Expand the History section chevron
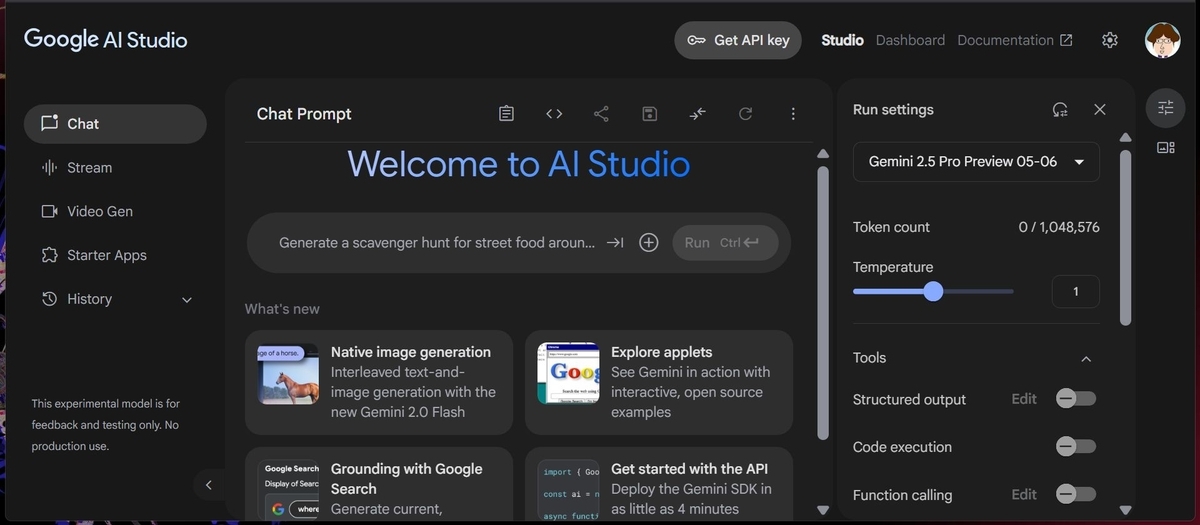Screen dimensions: 1200x525 pyautogui.click(x=186, y=299)
